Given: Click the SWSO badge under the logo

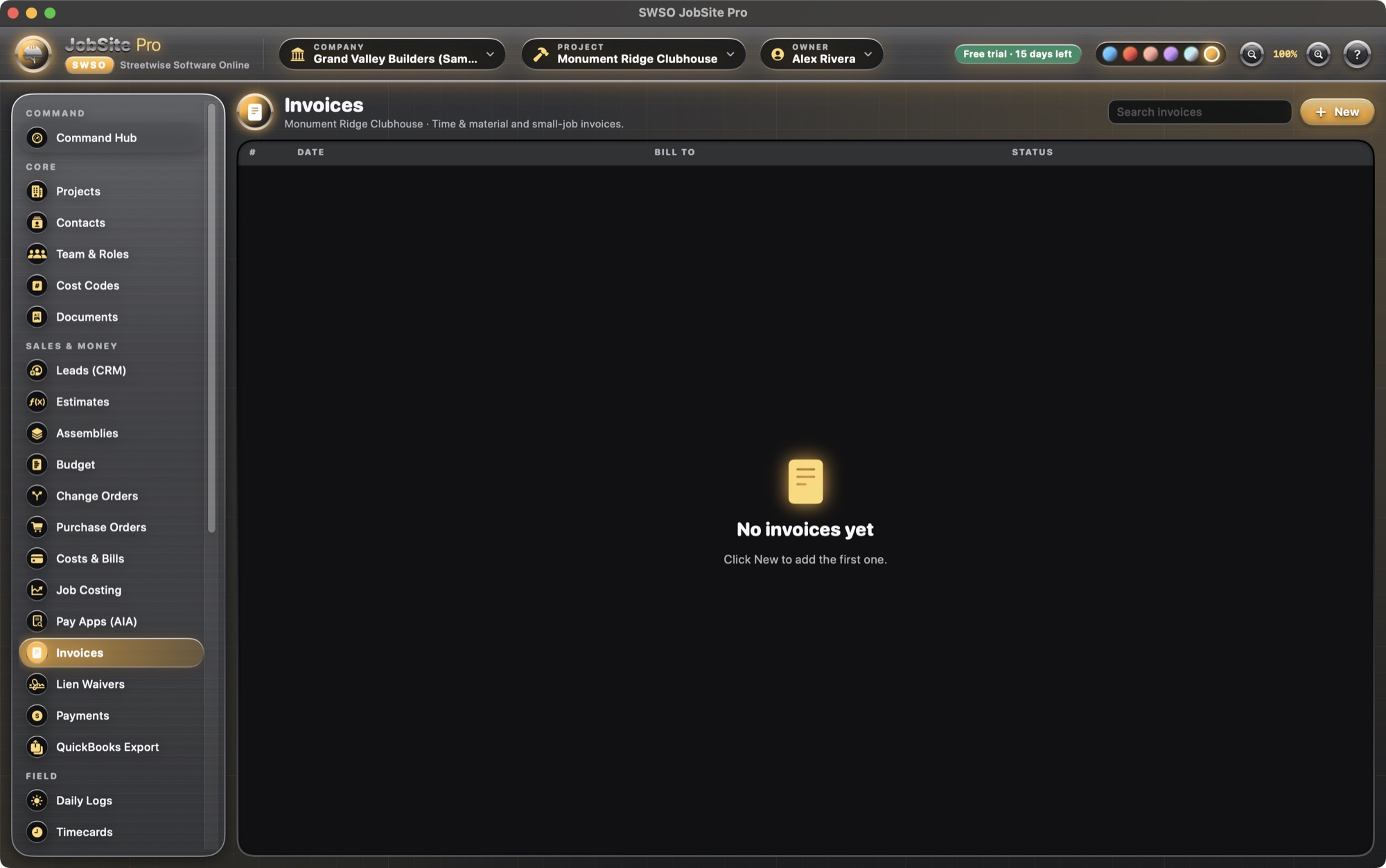Looking at the screenshot, I should tap(89, 65).
